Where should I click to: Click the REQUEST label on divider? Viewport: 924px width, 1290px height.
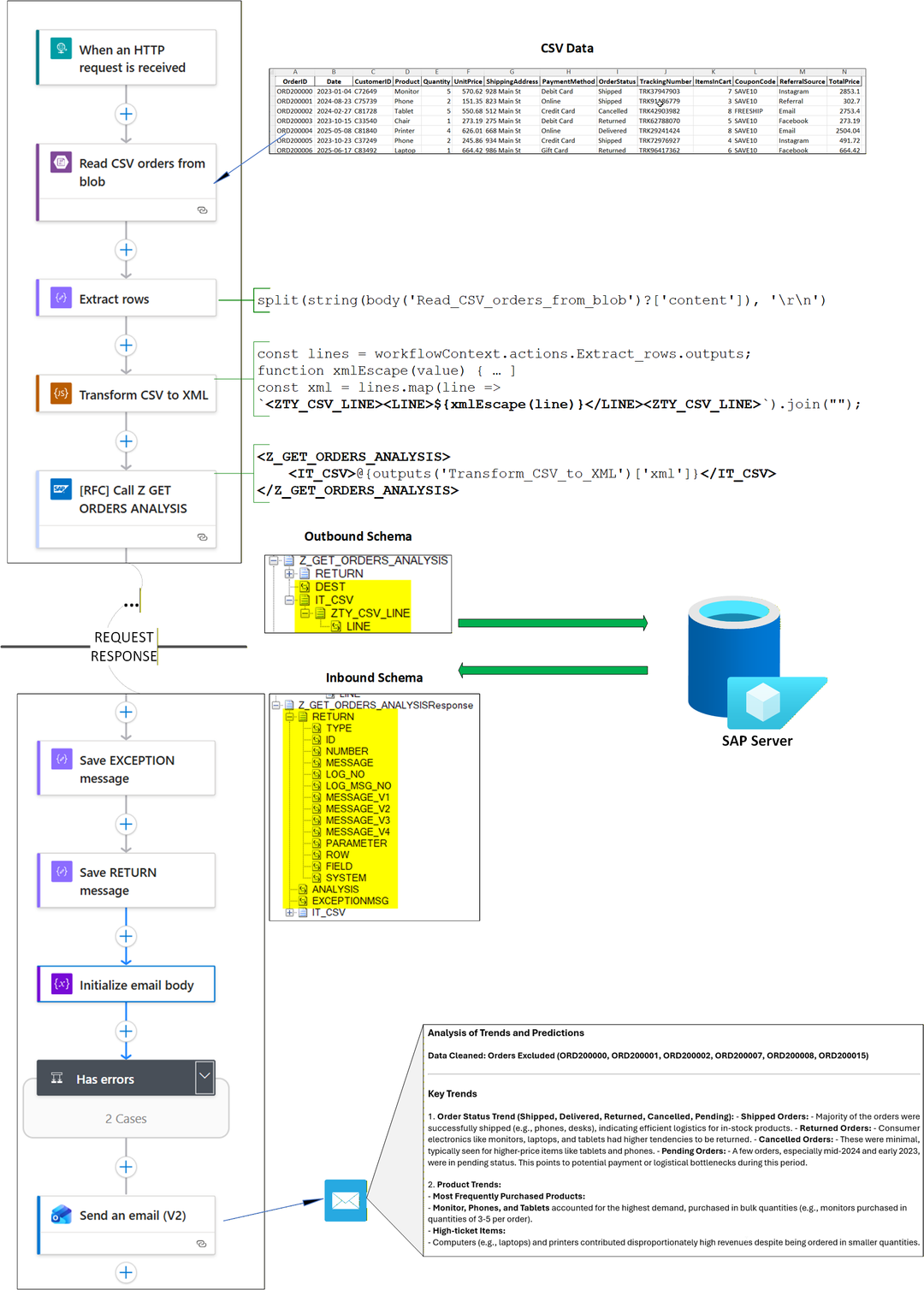coord(124,637)
